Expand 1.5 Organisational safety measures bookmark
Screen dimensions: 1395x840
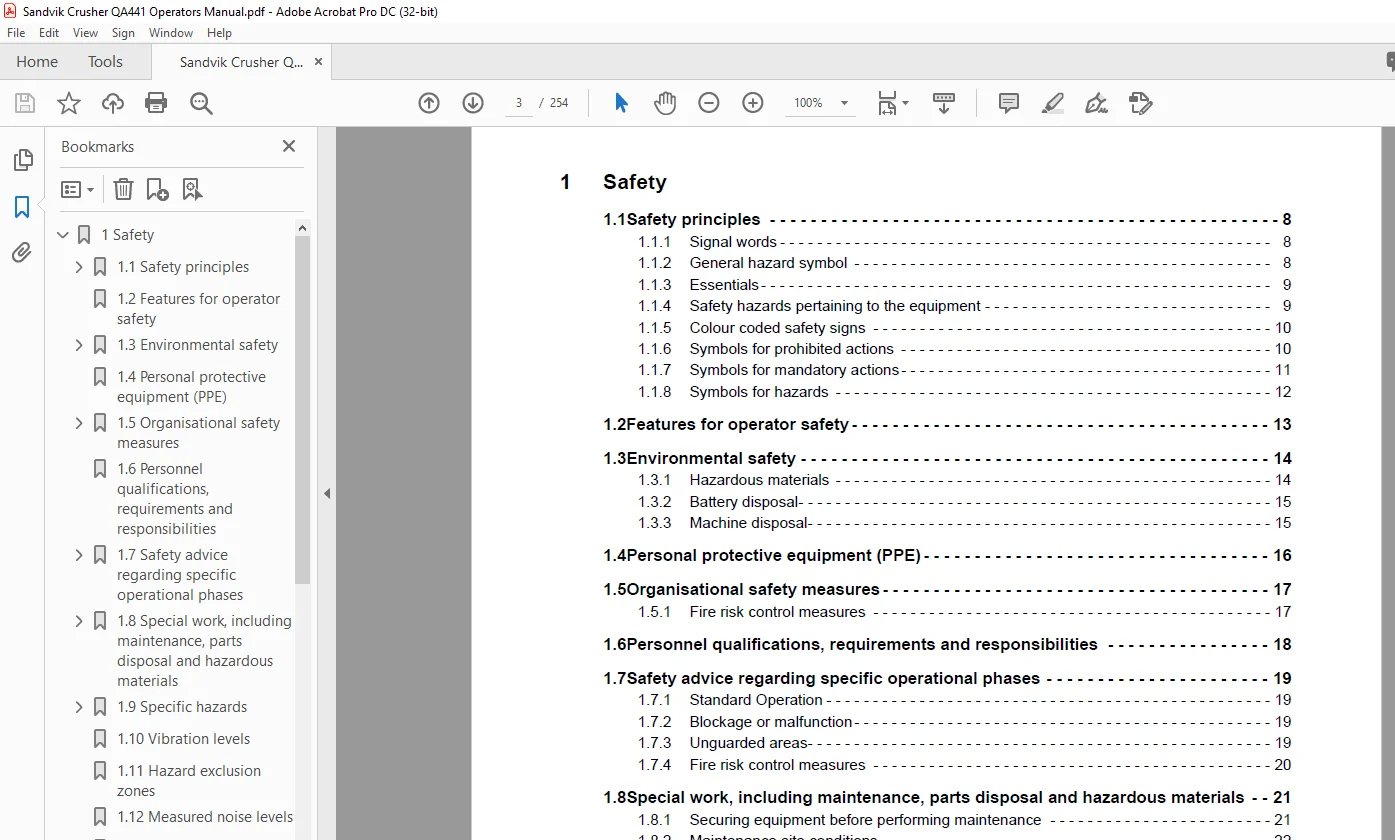79,423
